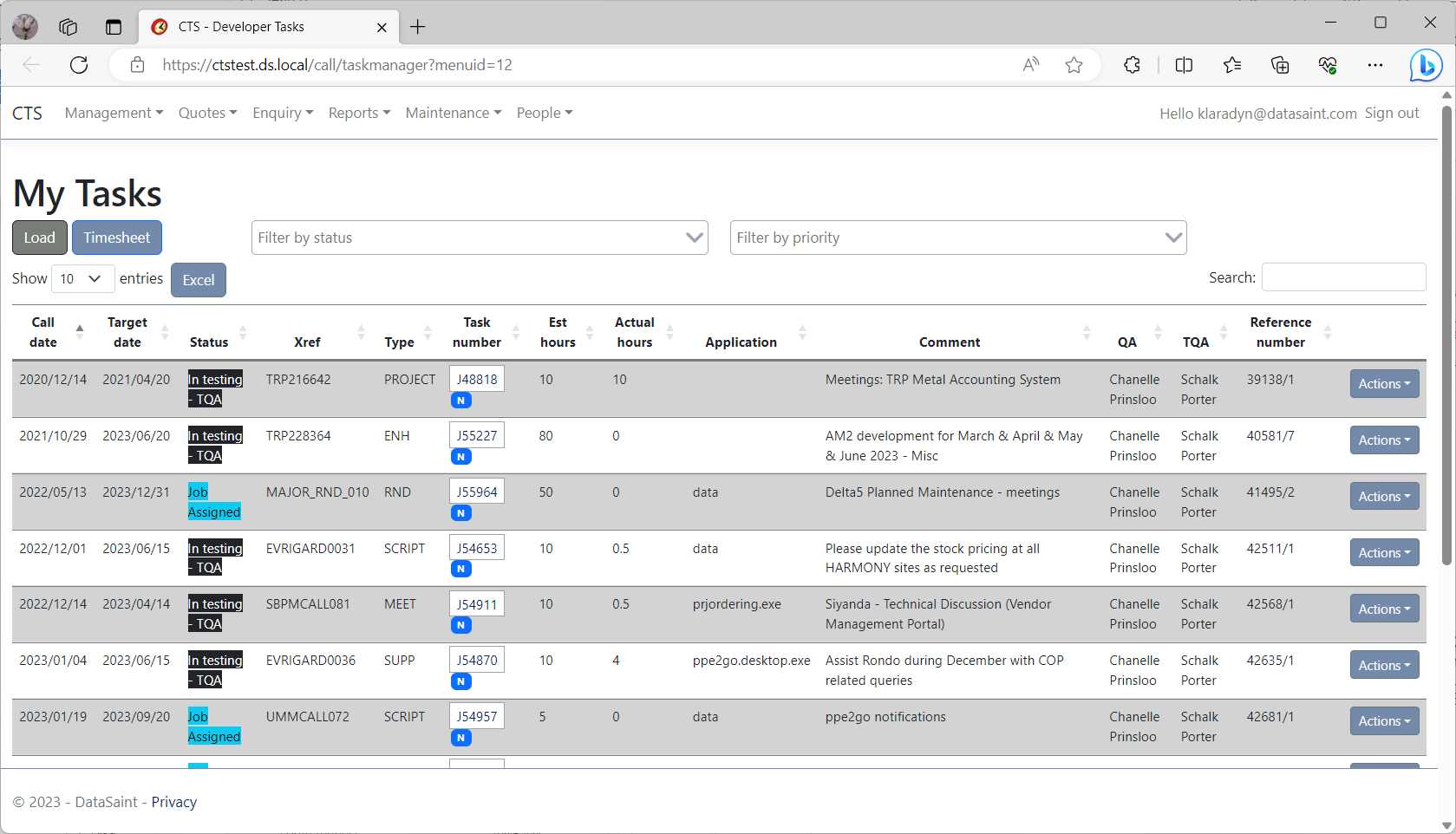Expand the Filter by priority dropdown
1456x834 pixels.
958,238
